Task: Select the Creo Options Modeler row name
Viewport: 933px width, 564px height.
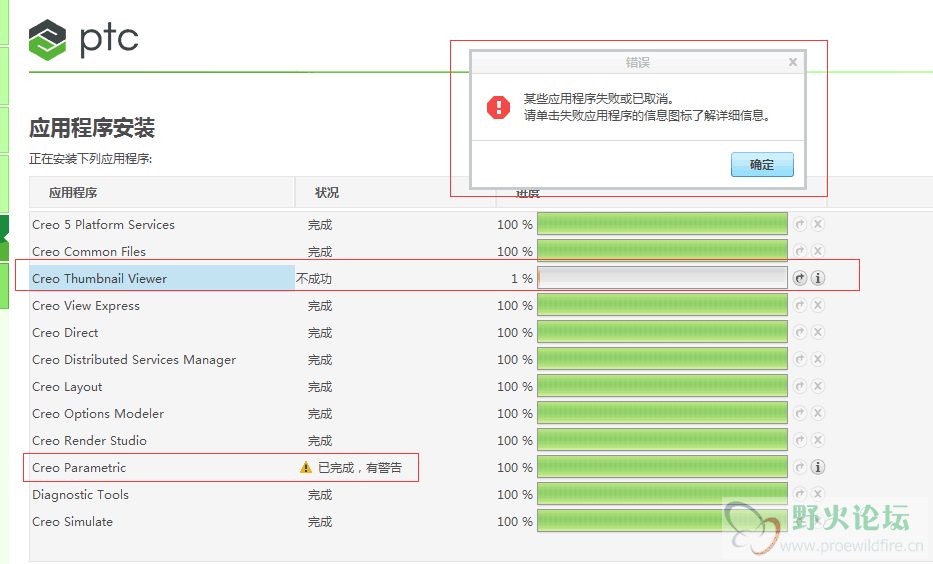Action: pos(98,413)
